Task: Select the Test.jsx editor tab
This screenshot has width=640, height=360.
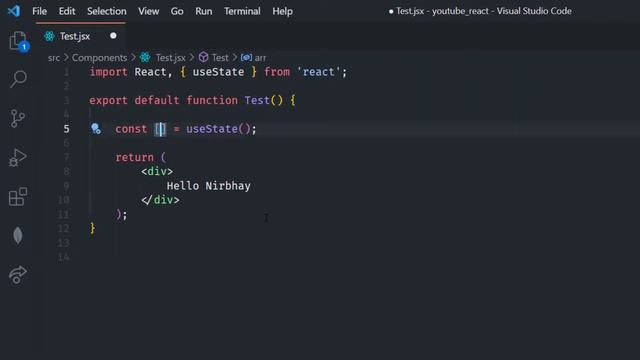Action: [81, 36]
